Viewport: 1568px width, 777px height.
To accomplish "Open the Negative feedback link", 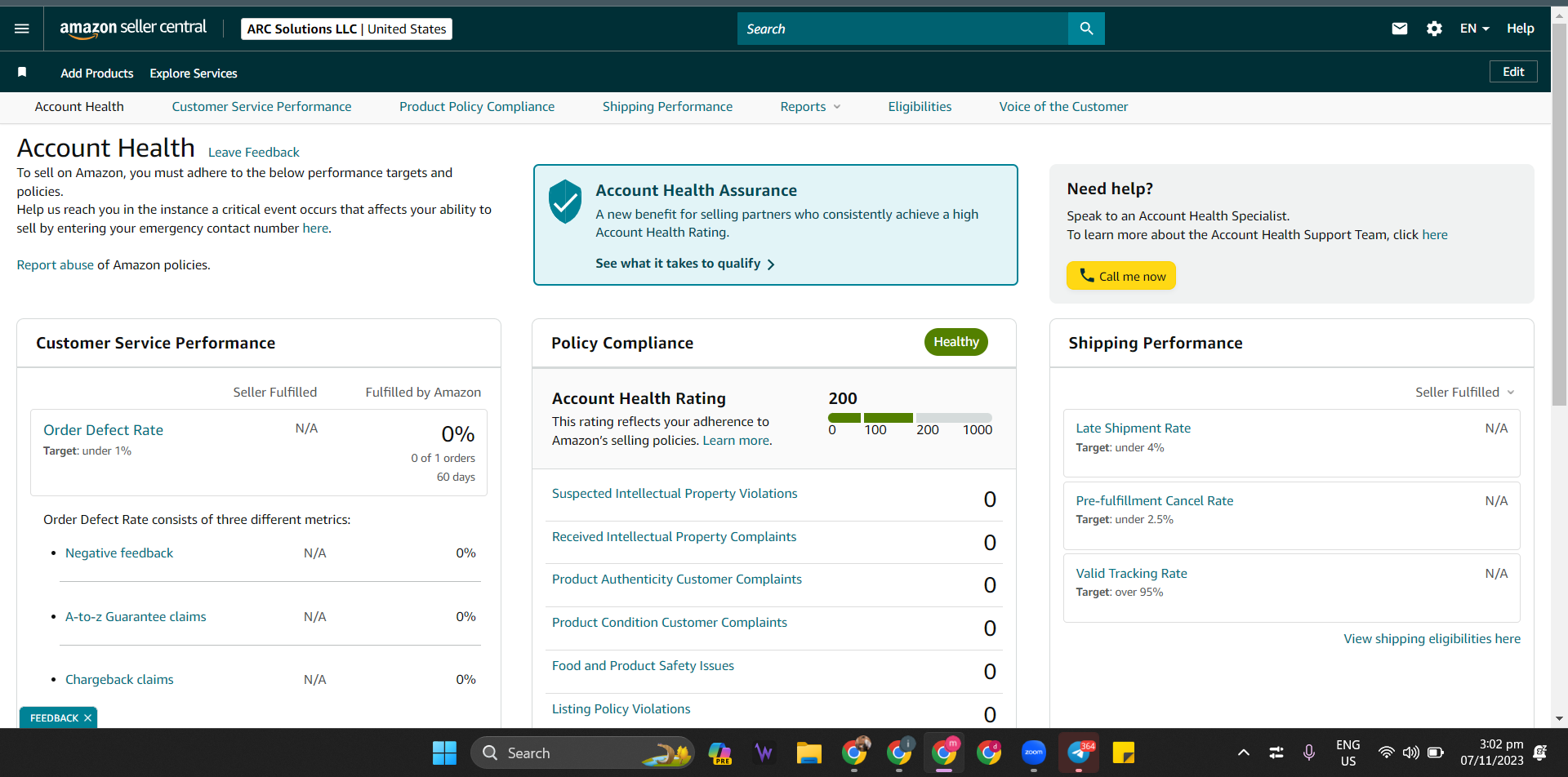I will click(x=119, y=553).
